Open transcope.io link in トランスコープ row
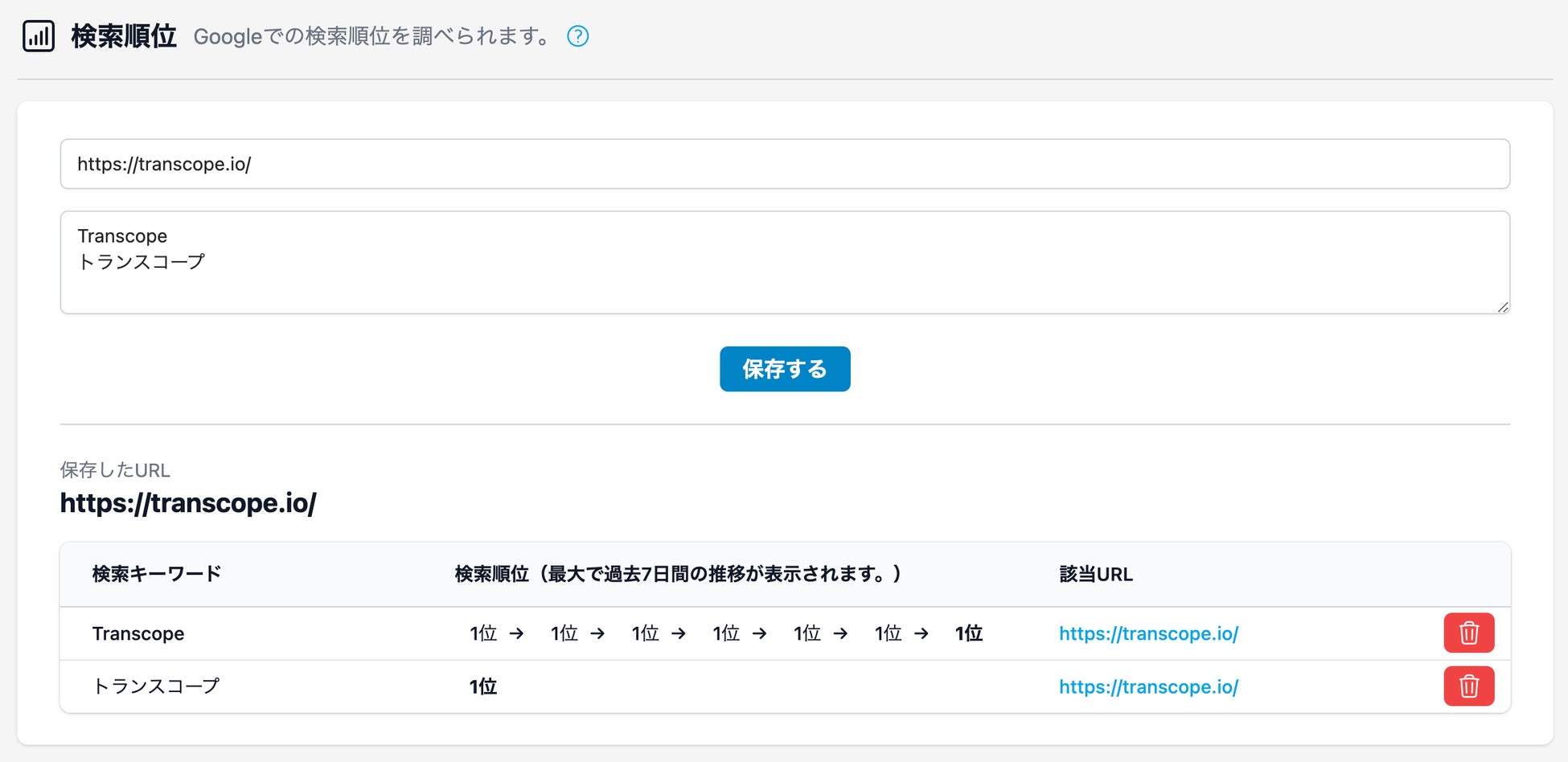 pyautogui.click(x=1148, y=686)
